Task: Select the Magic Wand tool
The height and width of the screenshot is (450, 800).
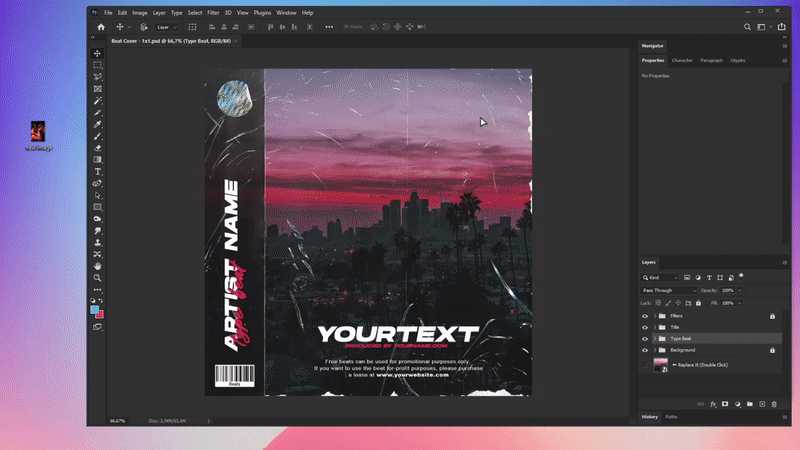Action: [97, 101]
